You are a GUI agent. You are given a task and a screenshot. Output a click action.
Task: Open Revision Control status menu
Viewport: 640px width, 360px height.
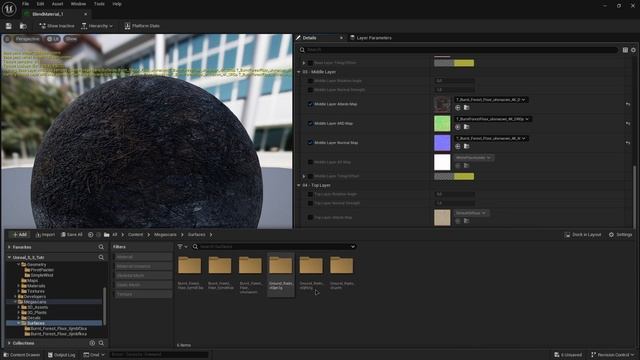612,355
